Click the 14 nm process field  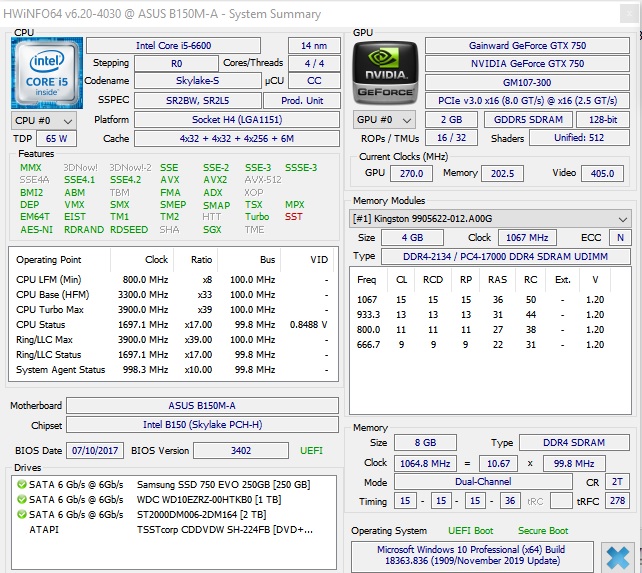tap(314, 45)
